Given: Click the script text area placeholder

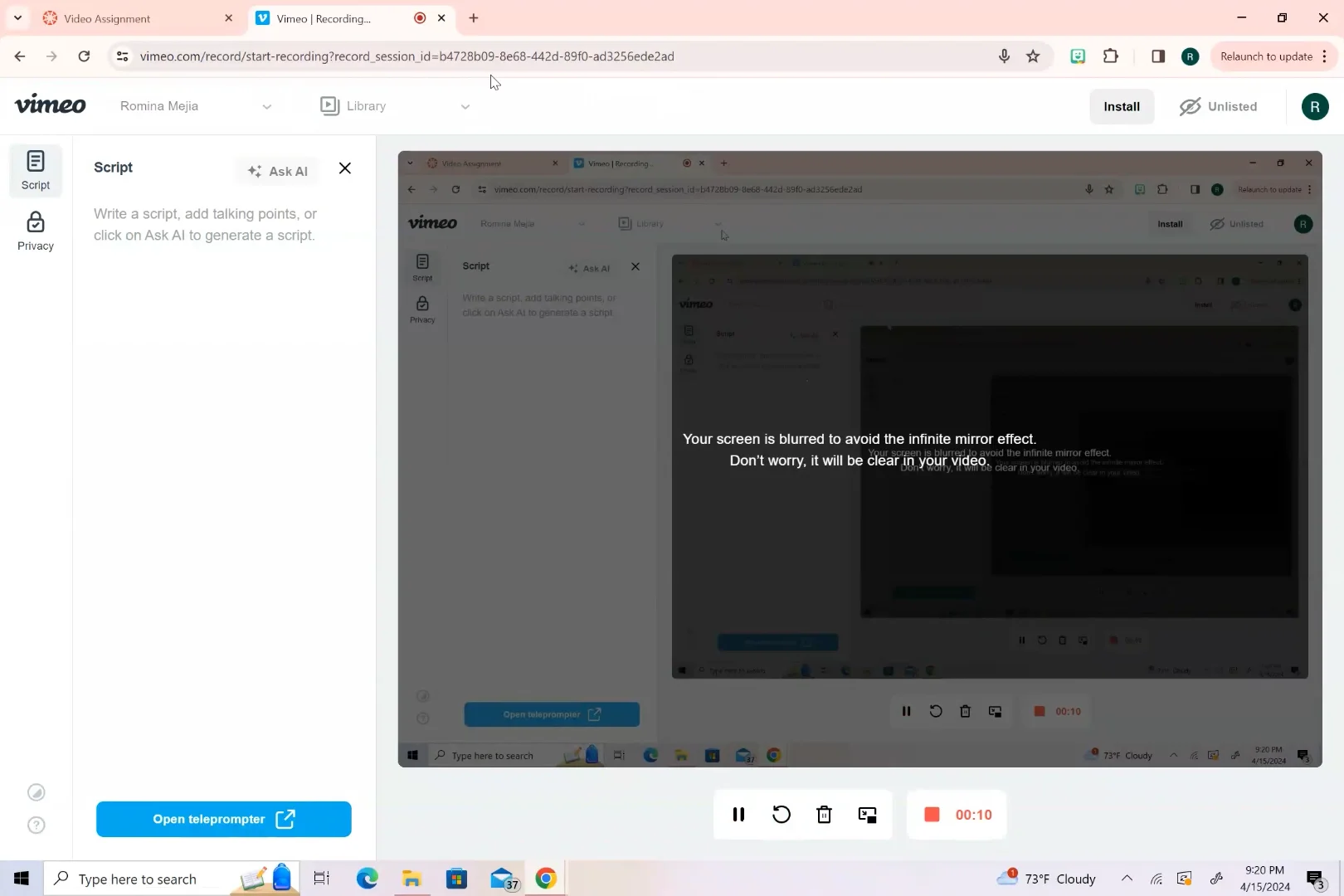Looking at the screenshot, I should tap(206, 225).
